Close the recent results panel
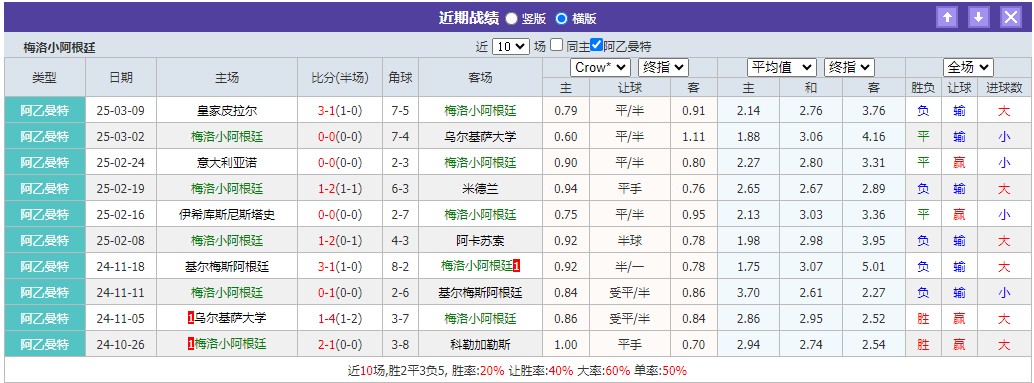 click(x=1011, y=17)
